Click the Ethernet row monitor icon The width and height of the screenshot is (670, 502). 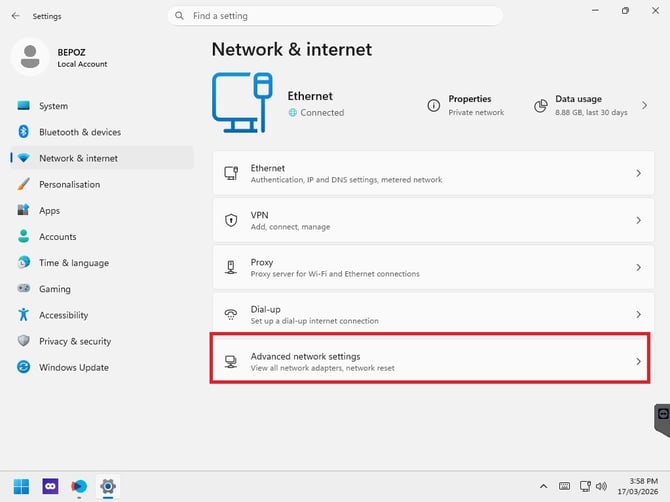pyautogui.click(x=231, y=173)
